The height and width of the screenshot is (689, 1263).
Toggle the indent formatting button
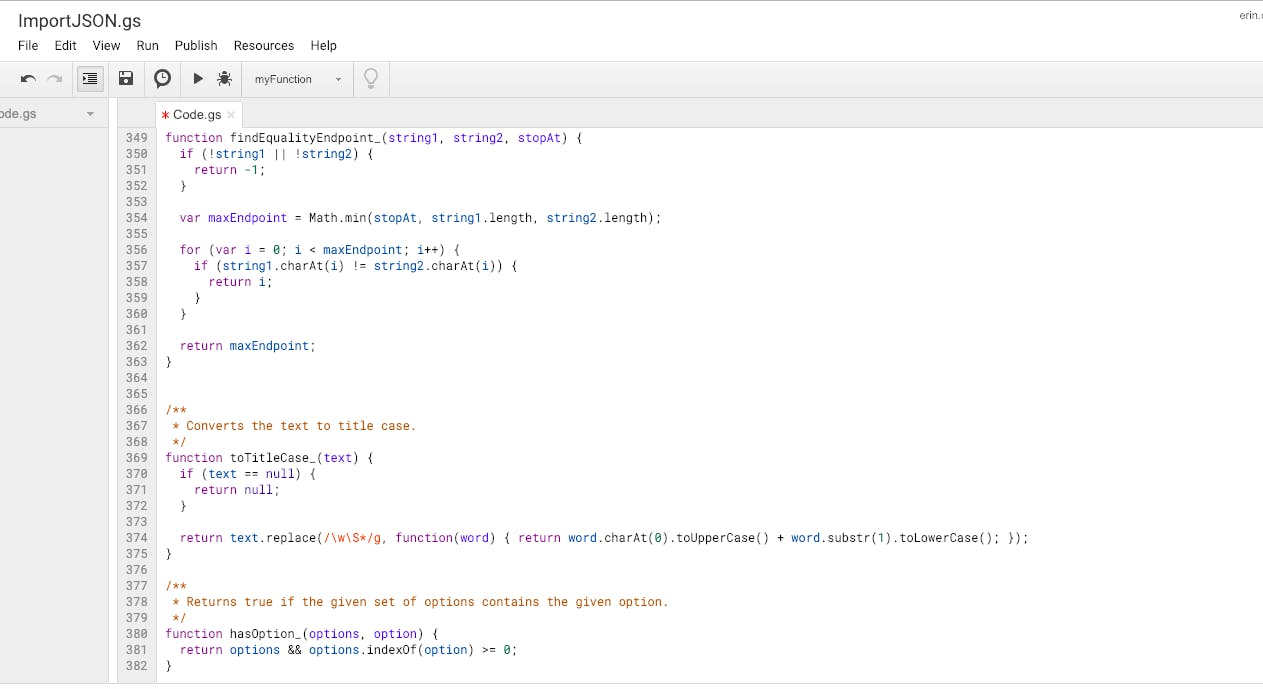pyautogui.click(x=91, y=79)
